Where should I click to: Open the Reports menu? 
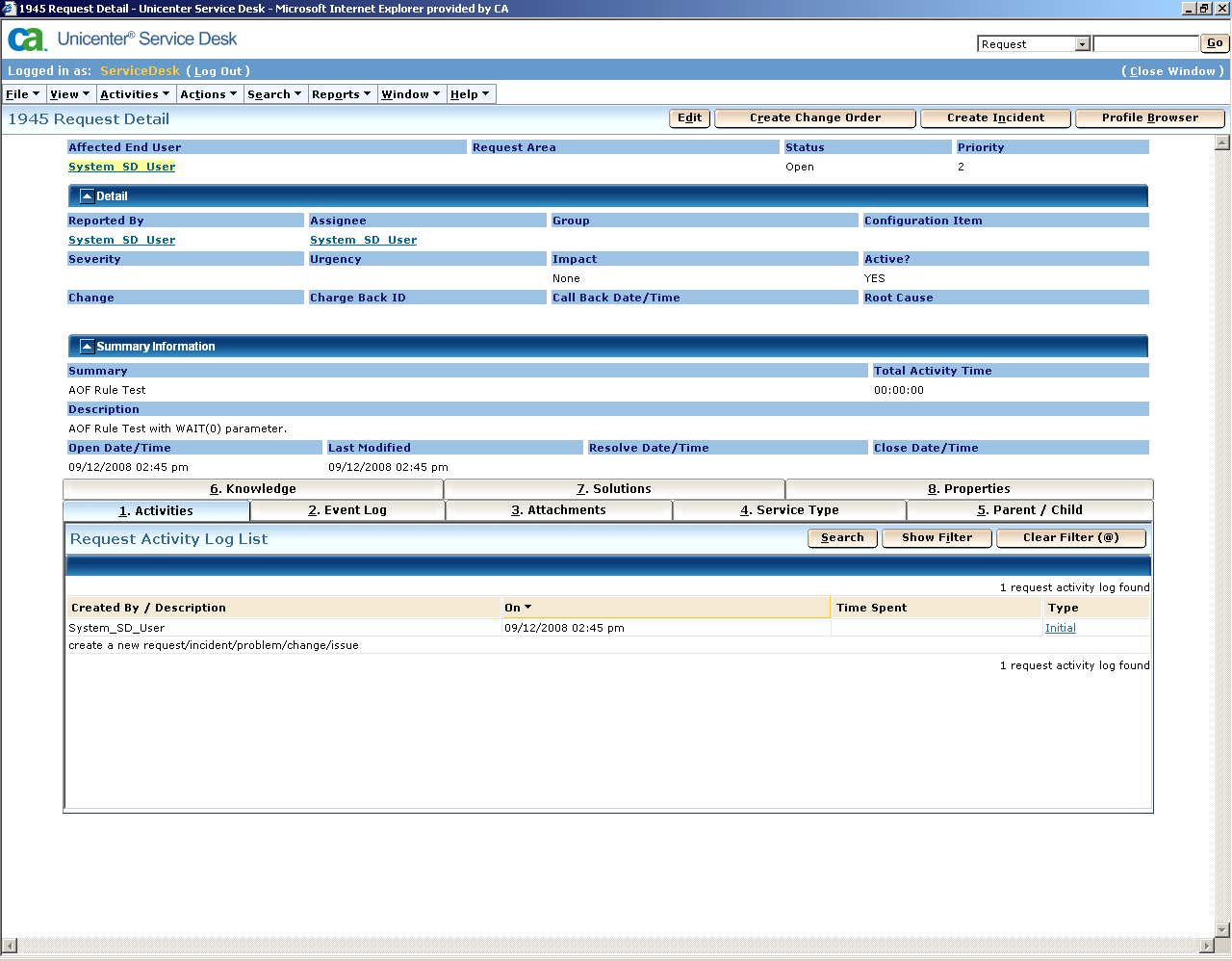click(339, 93)
